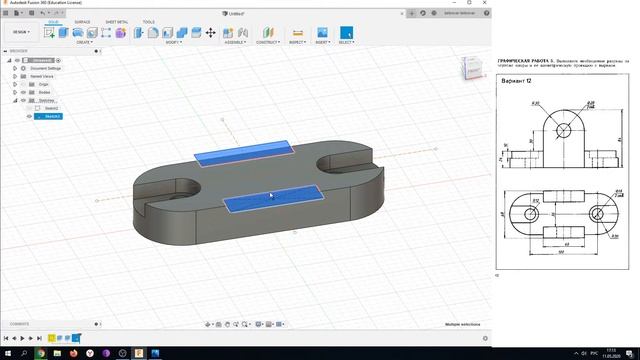Activate the root component radio button
The width and height of the screenshot is (640, 360).
pos(58,60)
